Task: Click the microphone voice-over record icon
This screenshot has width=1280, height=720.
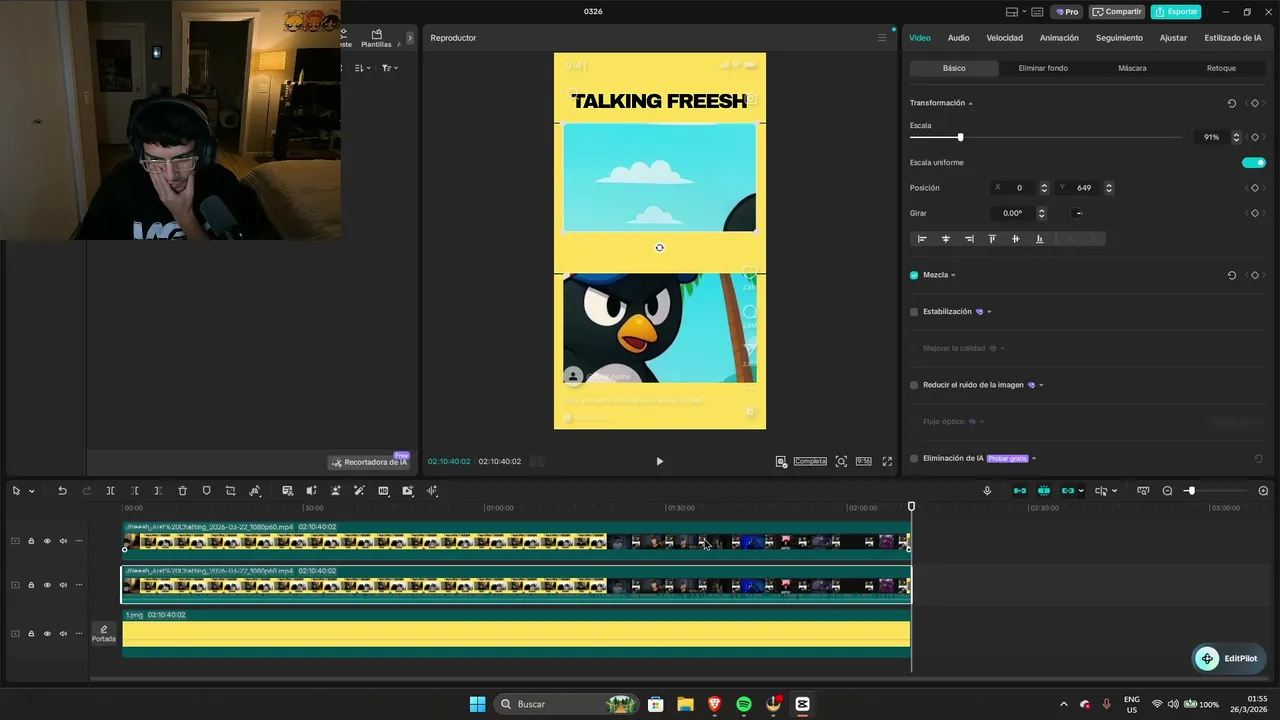Action: tap(987, 491)
